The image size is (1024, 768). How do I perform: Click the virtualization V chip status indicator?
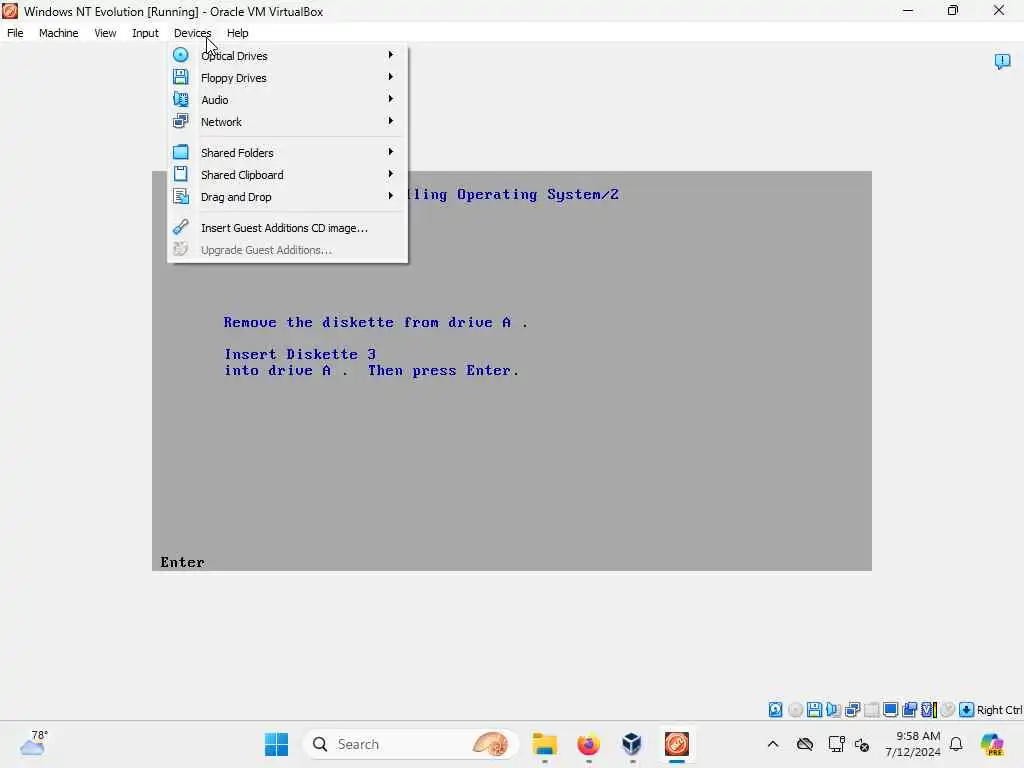929,710
